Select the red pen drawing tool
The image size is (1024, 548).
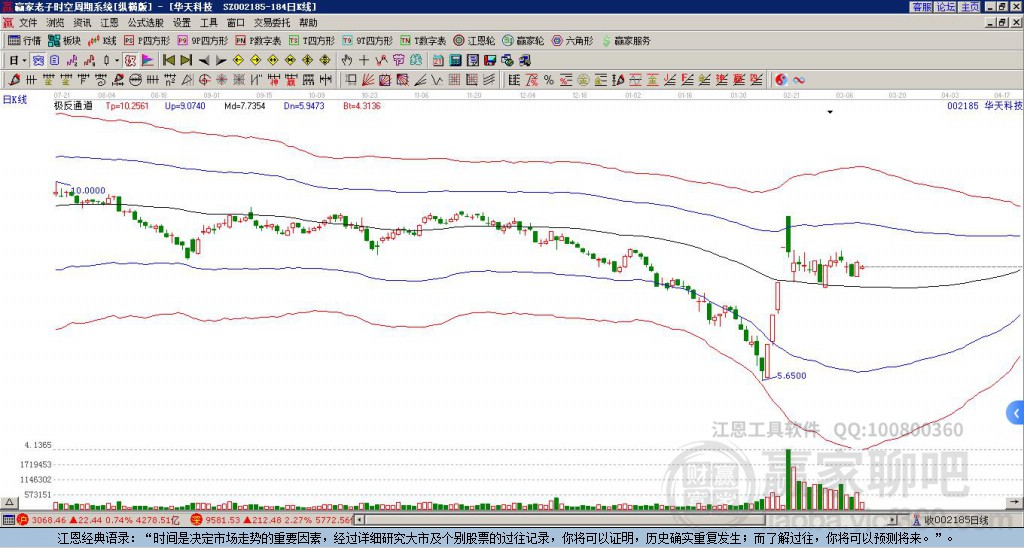click(x=14, y=80)
